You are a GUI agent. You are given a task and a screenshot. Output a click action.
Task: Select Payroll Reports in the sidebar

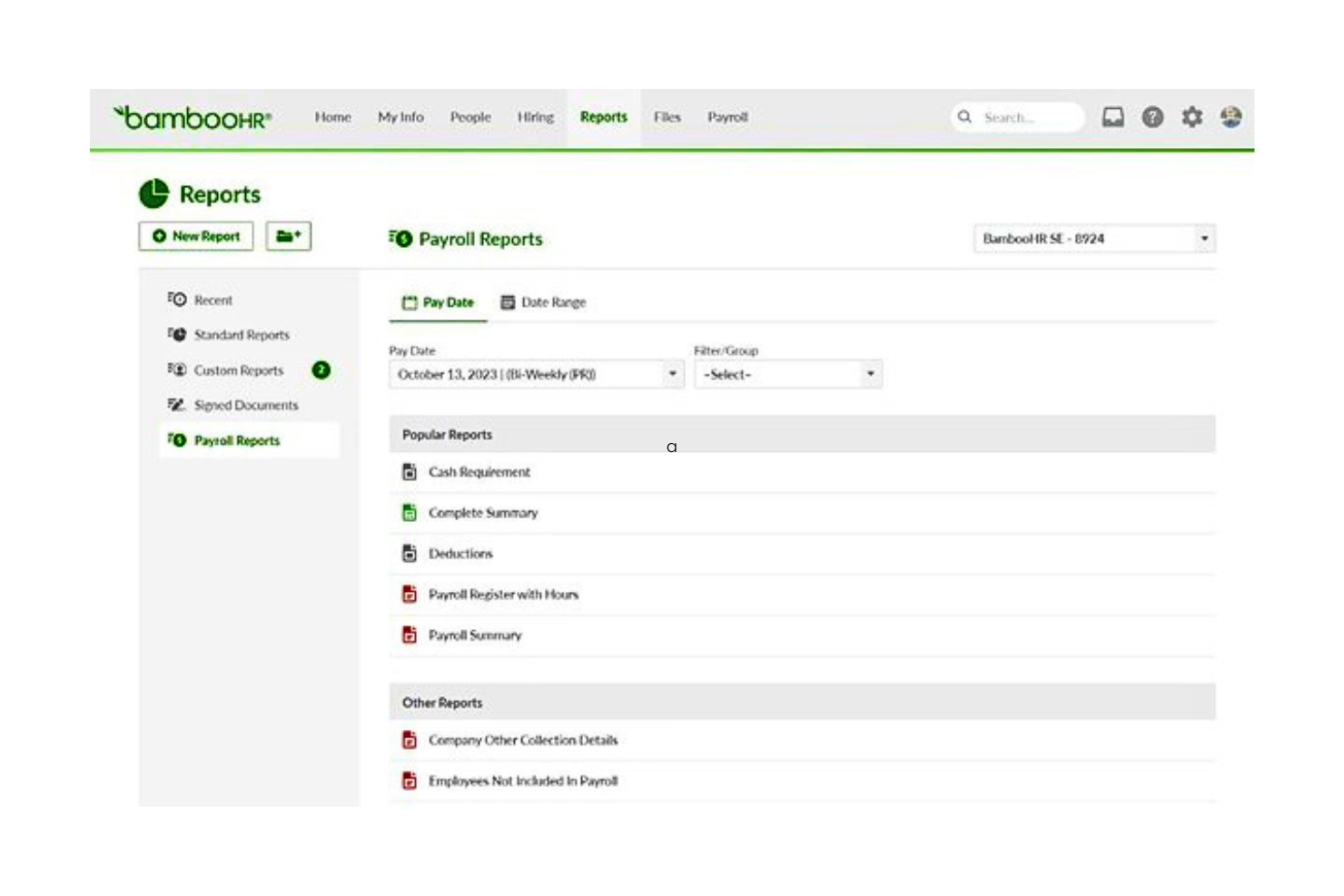(x=249, y=440)
